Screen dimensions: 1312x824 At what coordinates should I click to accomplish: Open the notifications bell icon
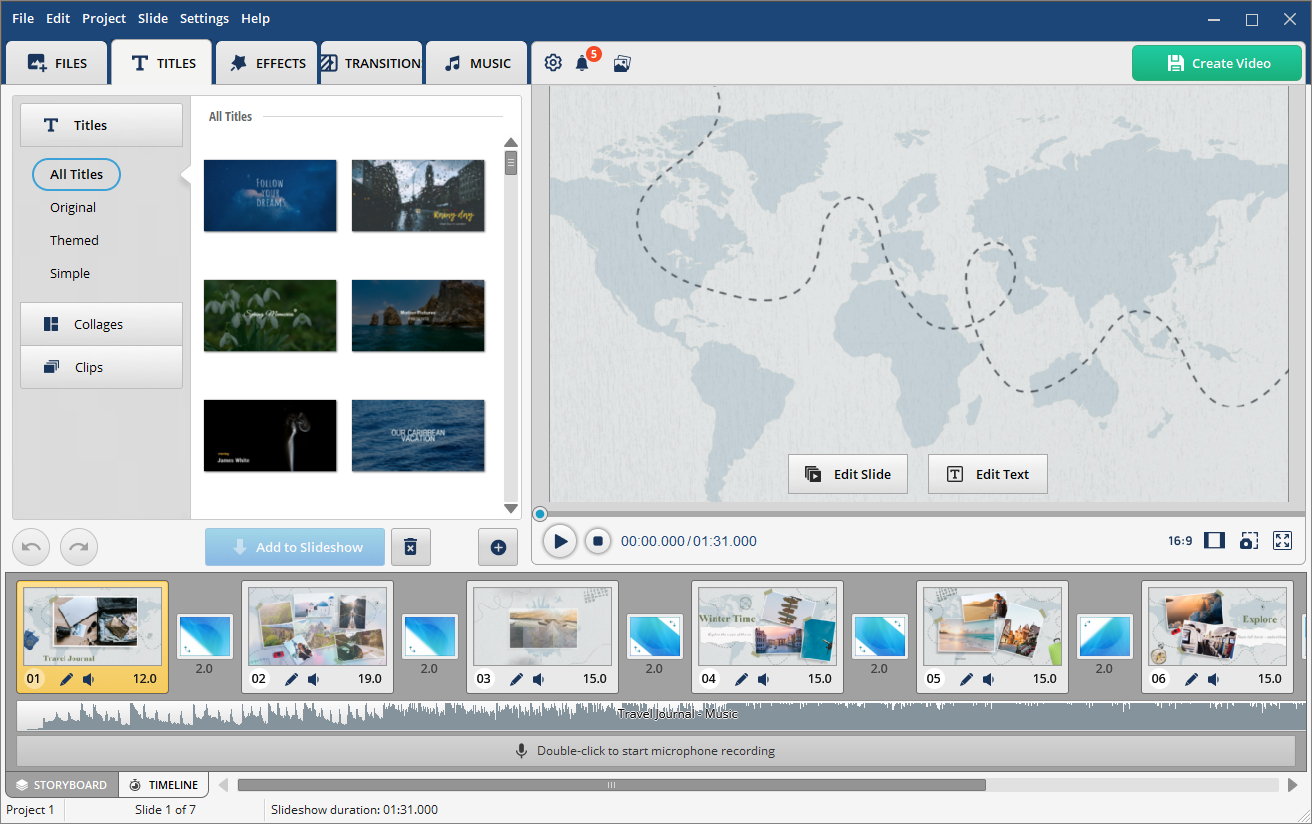pos(582,63)
